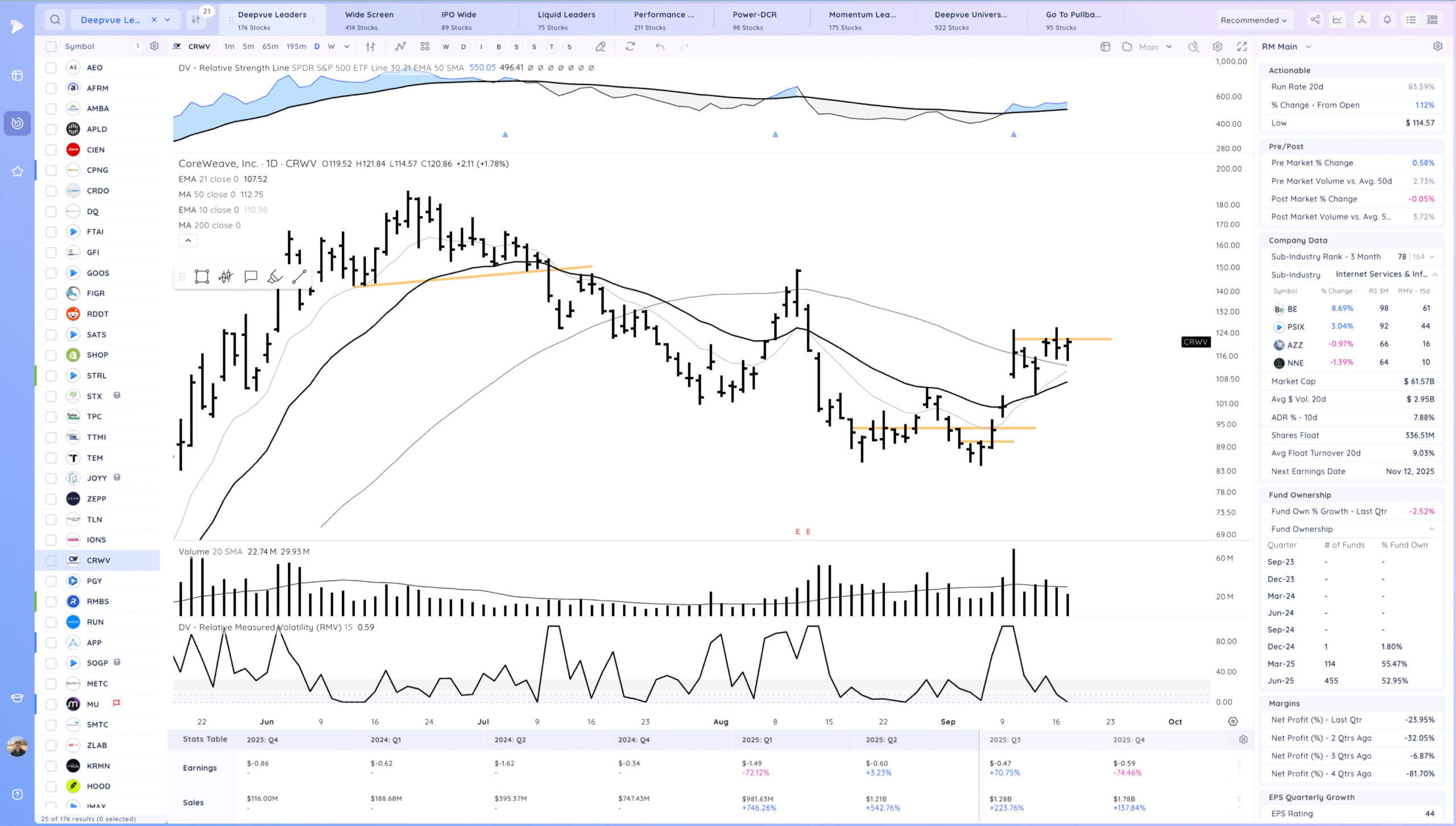The height and width of the screenshot is (826, 1456).
Task: Collapse the Fund Ownership table chevron
Action: tap(1432, 529)
